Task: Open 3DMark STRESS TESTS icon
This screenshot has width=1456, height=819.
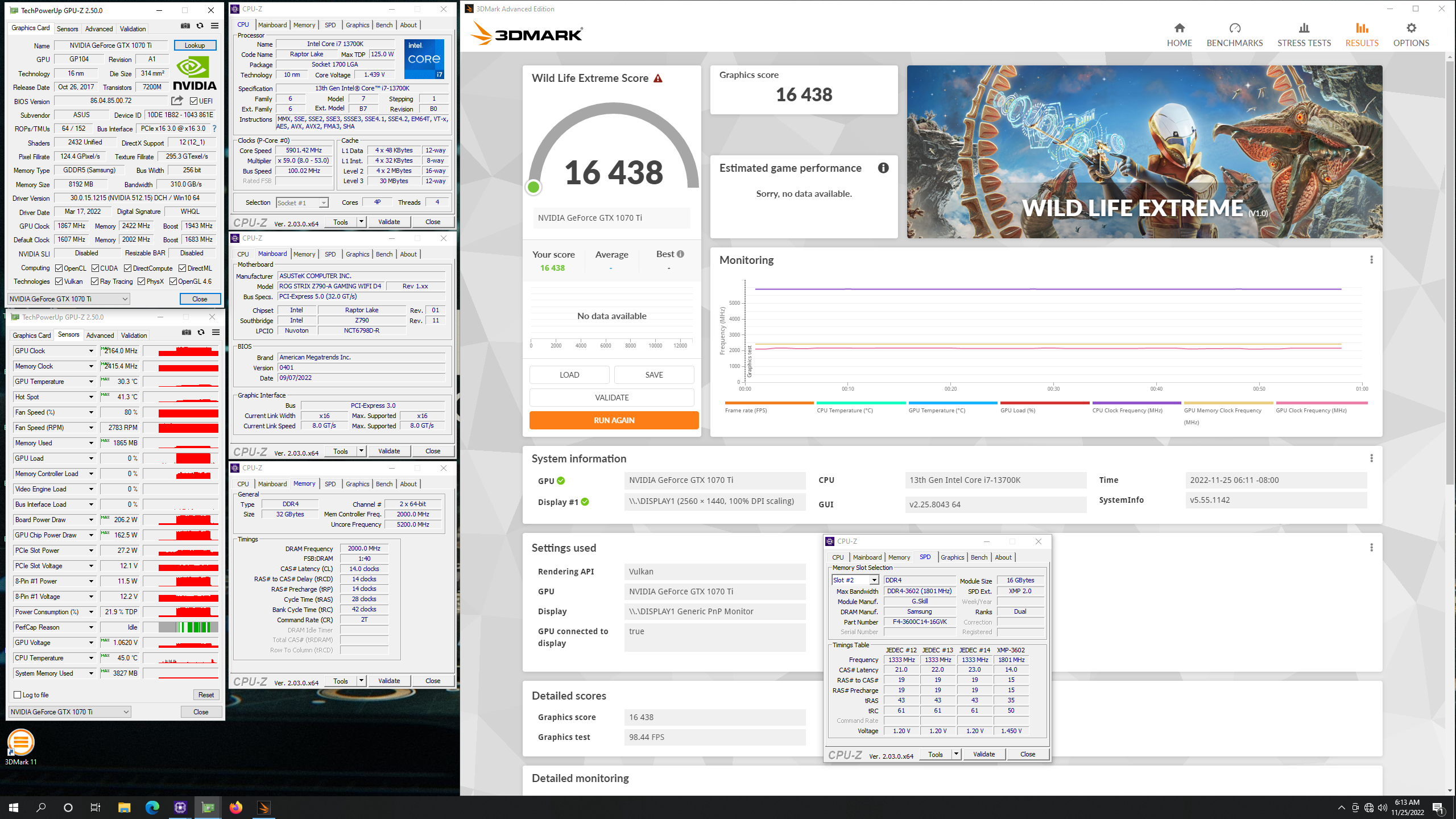Action: tap(1304, 28)
